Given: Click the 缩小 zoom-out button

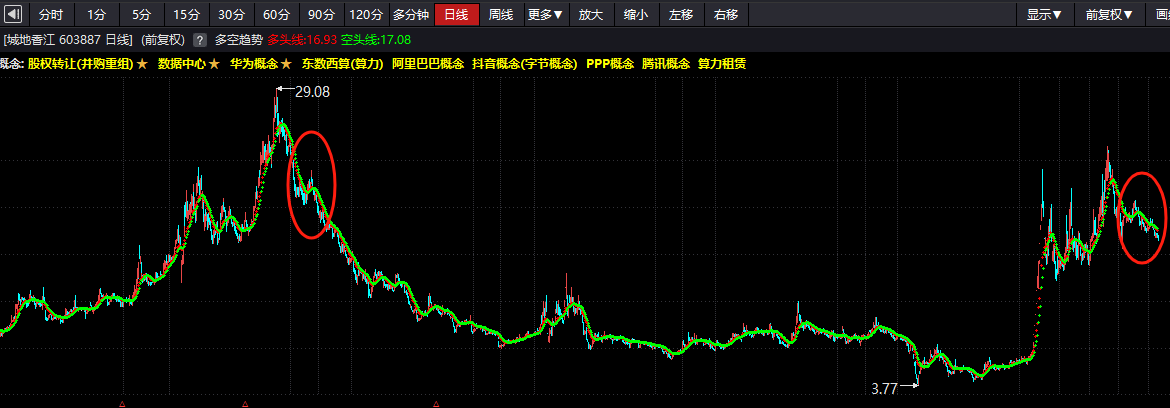Looking at the screenshot, I should coord(636,14).
